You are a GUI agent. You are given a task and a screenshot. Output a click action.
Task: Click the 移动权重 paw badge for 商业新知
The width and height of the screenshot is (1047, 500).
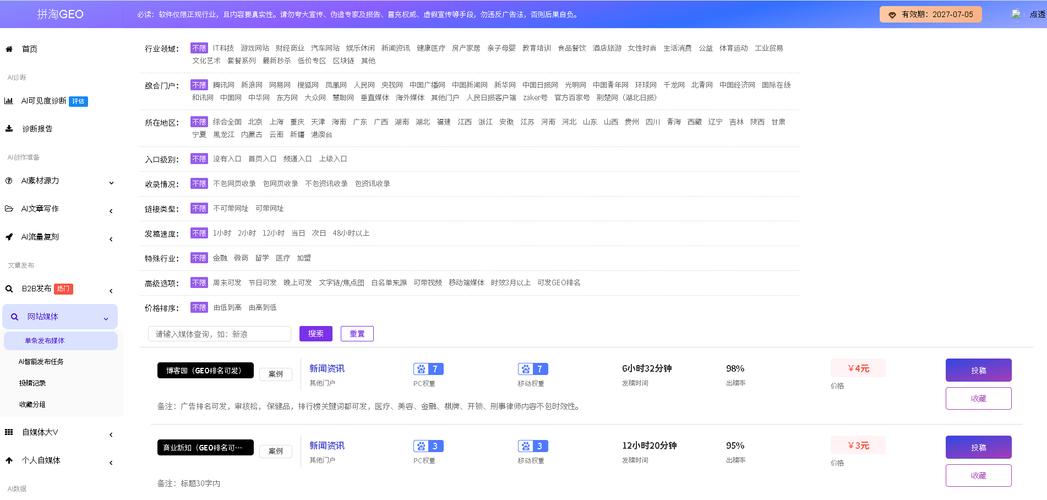click(x=533, y=446)
